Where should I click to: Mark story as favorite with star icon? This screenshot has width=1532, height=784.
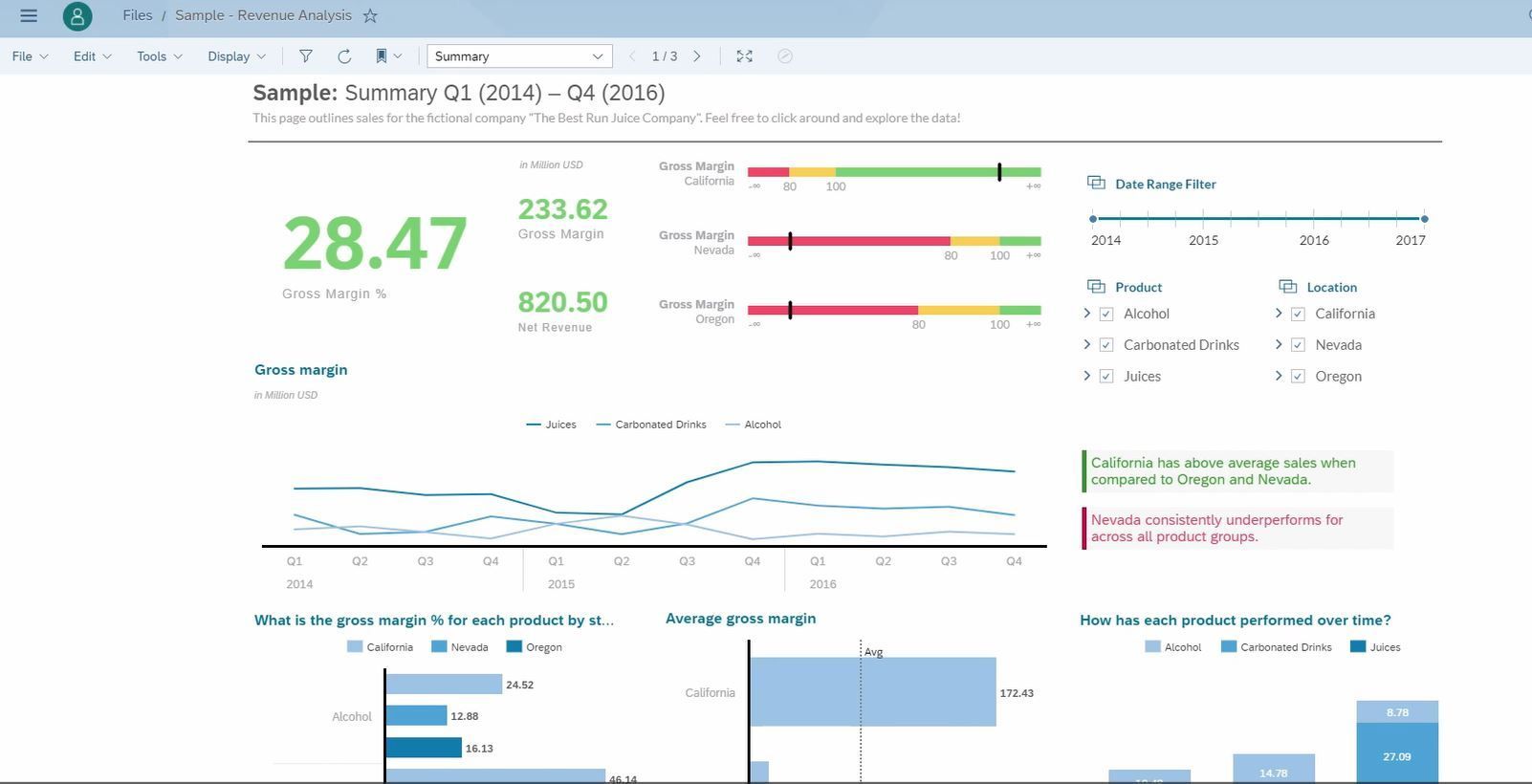pyautogui.click(x=370, y=15)
